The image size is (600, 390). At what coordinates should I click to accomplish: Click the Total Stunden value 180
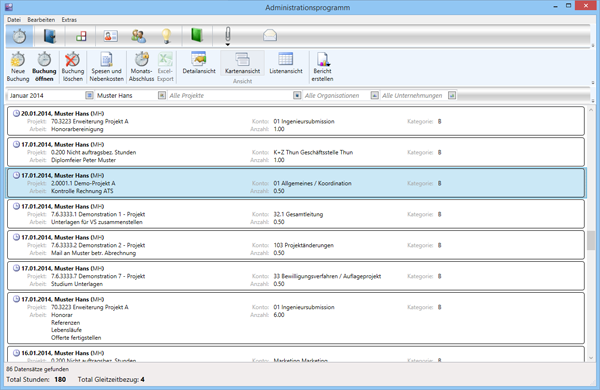pyautogui.click(x=60, y=380)
